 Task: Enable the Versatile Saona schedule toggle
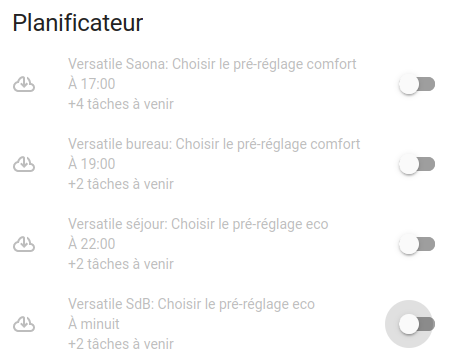[417, 84]
